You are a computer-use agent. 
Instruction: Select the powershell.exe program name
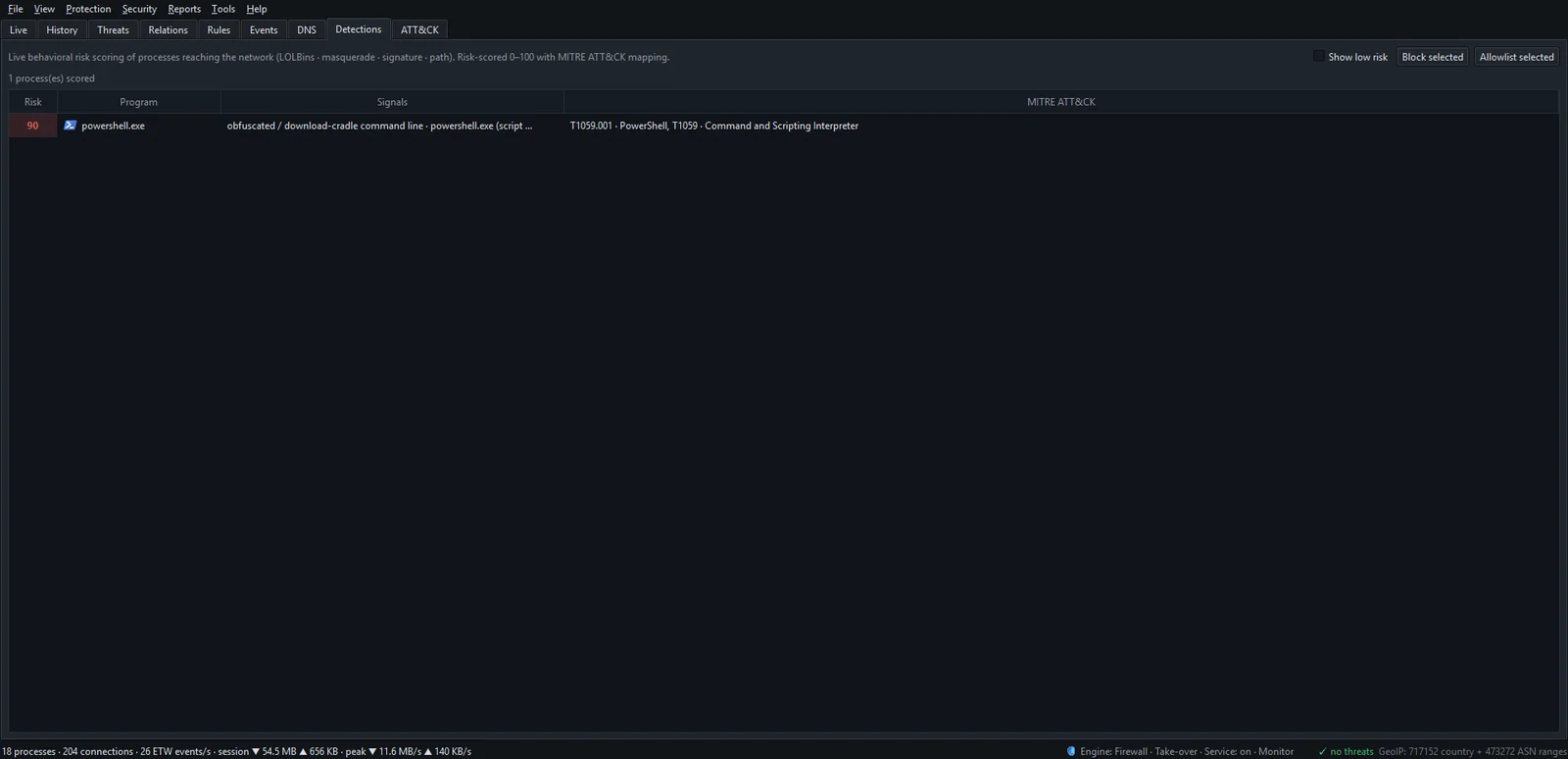pyautogui.click(x=113, y=126)
